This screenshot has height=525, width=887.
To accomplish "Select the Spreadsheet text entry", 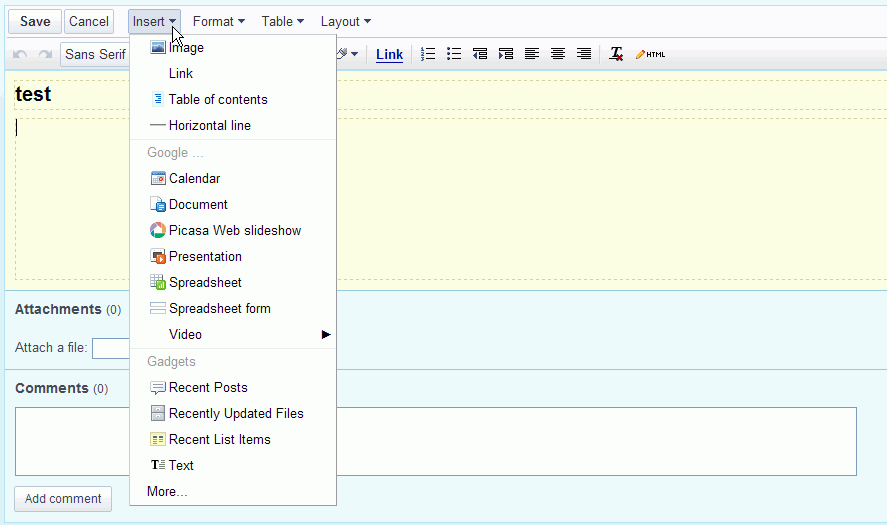I will (x=205, y=283).
